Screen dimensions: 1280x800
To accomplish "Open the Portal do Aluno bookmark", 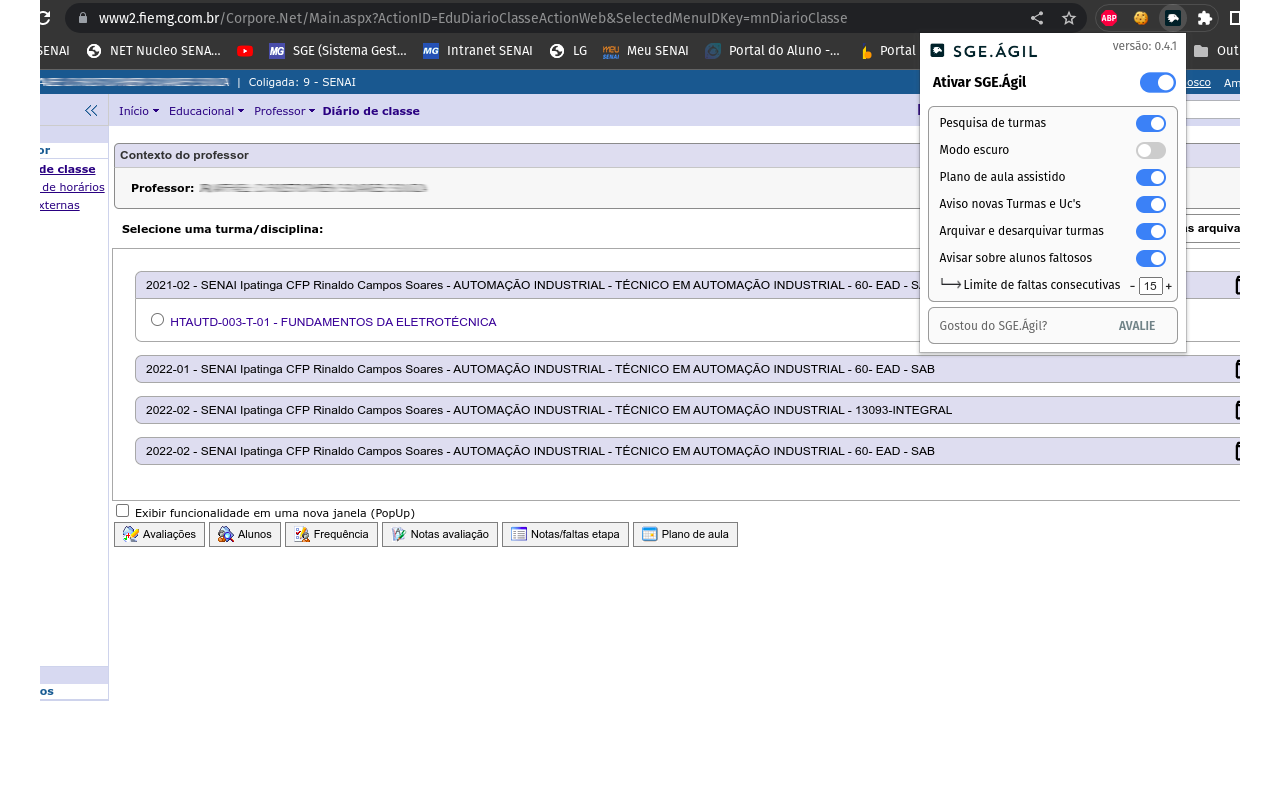I will coord(773,51).
